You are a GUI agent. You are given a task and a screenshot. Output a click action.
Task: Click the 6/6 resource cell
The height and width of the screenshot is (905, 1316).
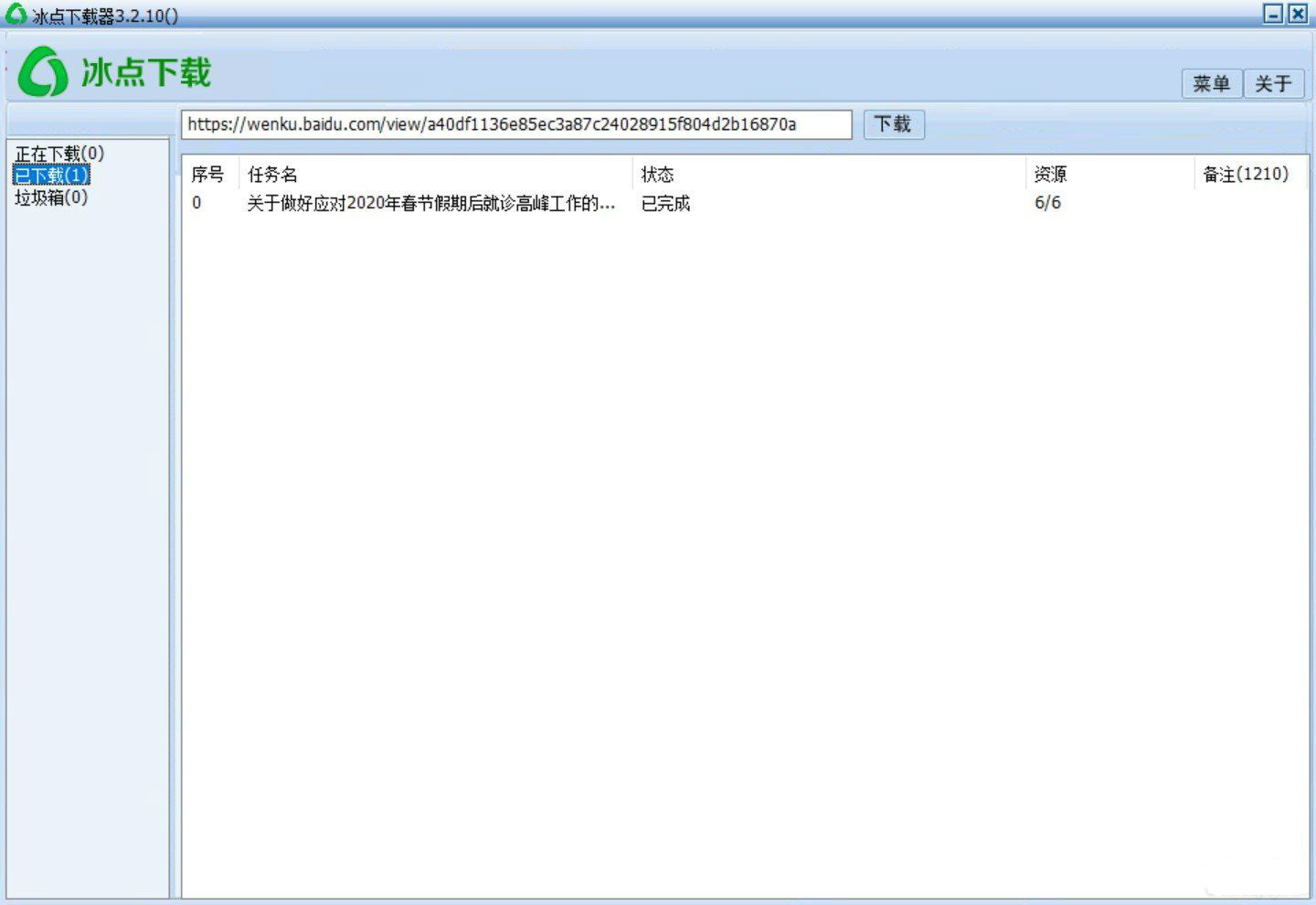point(1047,203)
